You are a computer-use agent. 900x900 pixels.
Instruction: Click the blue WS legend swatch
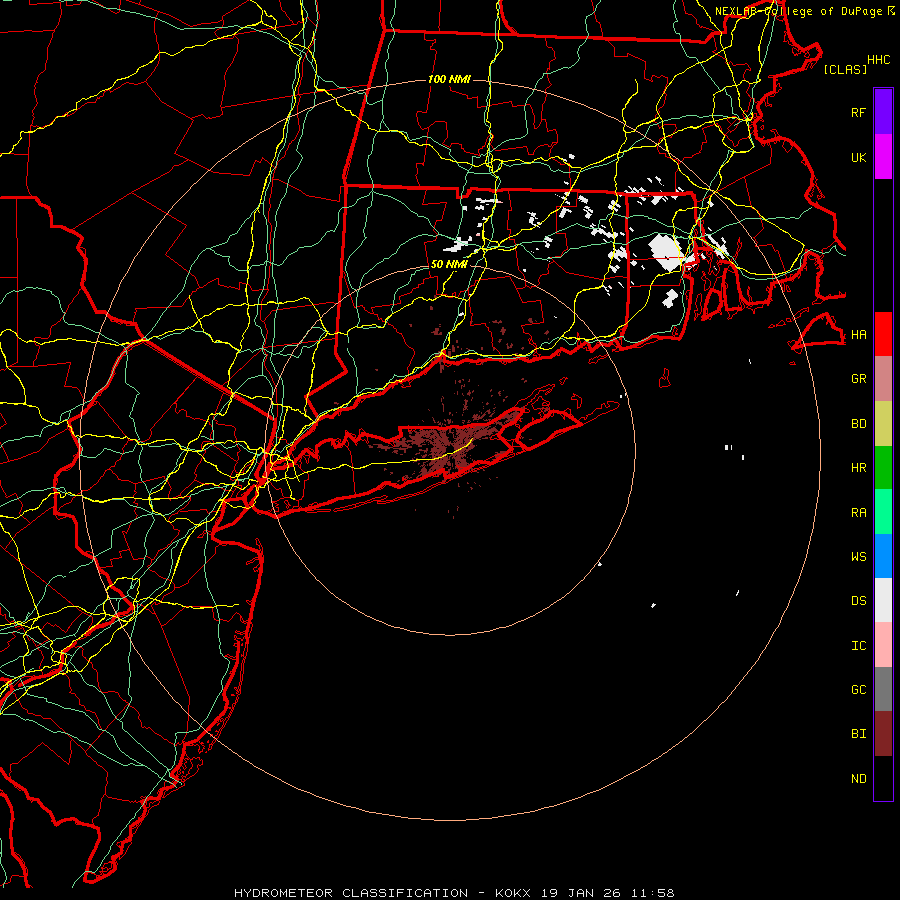[883, 556]
